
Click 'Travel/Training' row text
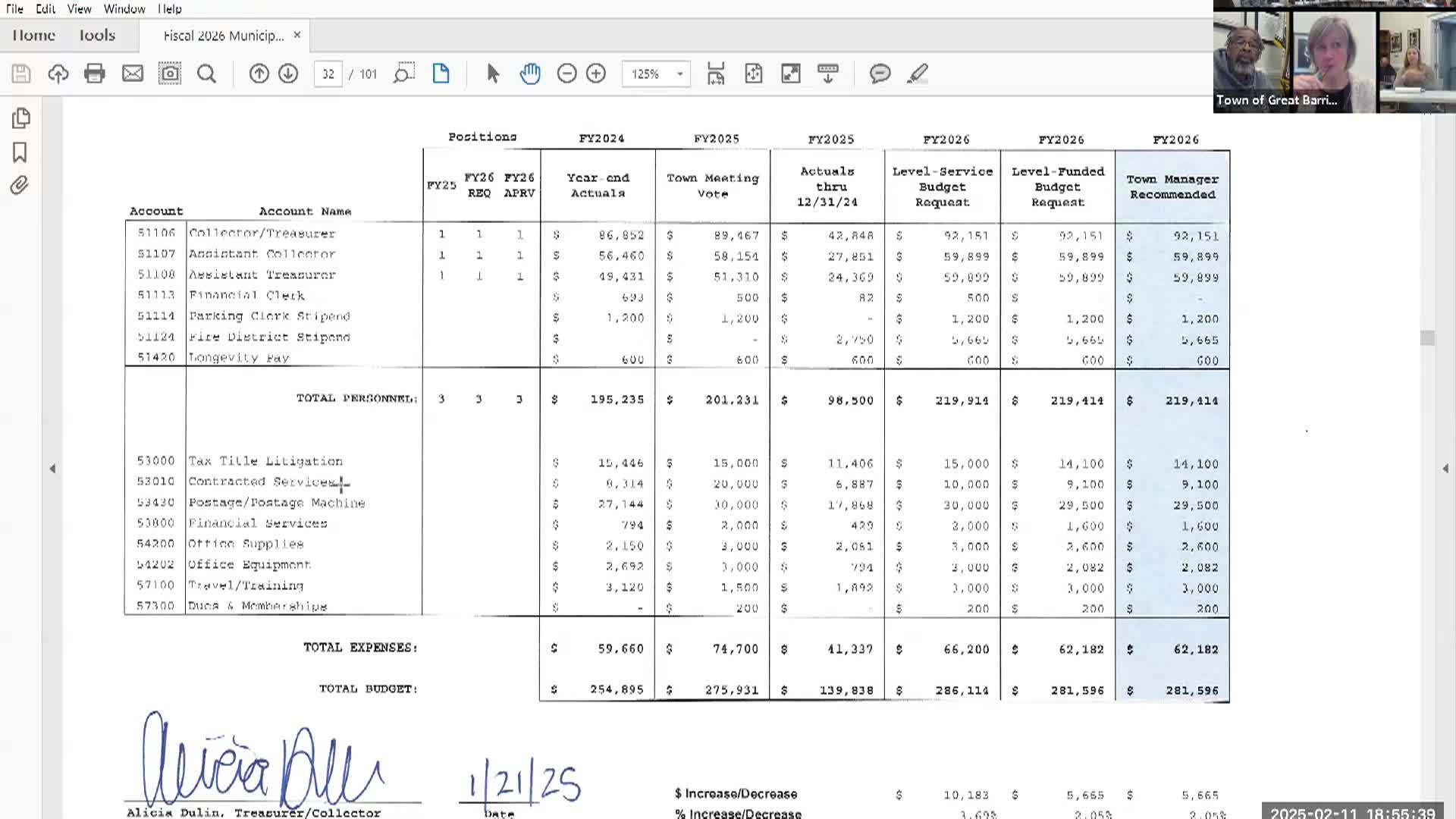click(246, 585)
